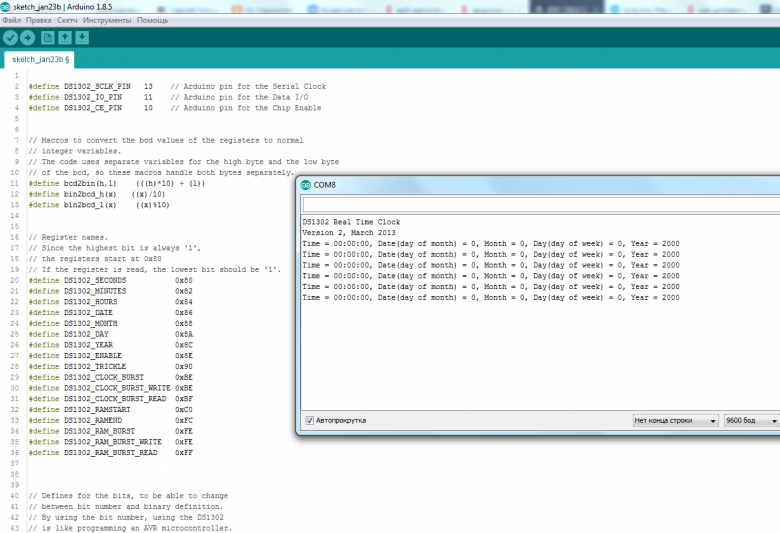This screenshot has height=533, width=780.
Task: Click the DS1302_RAM_BURST_WRITE line
Action: (x=110, y=442)
